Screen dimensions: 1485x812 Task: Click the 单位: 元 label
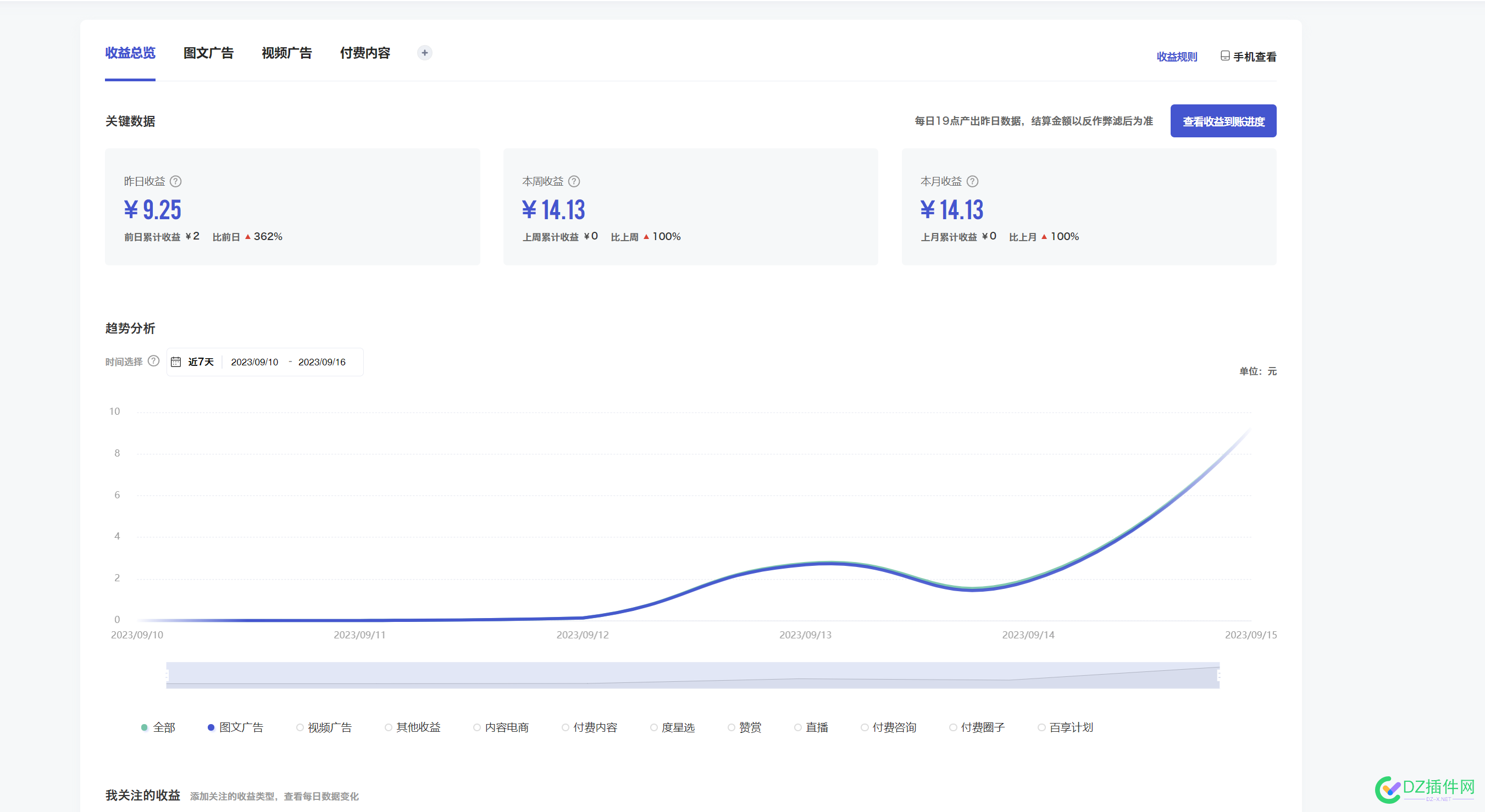(1258, 371)
